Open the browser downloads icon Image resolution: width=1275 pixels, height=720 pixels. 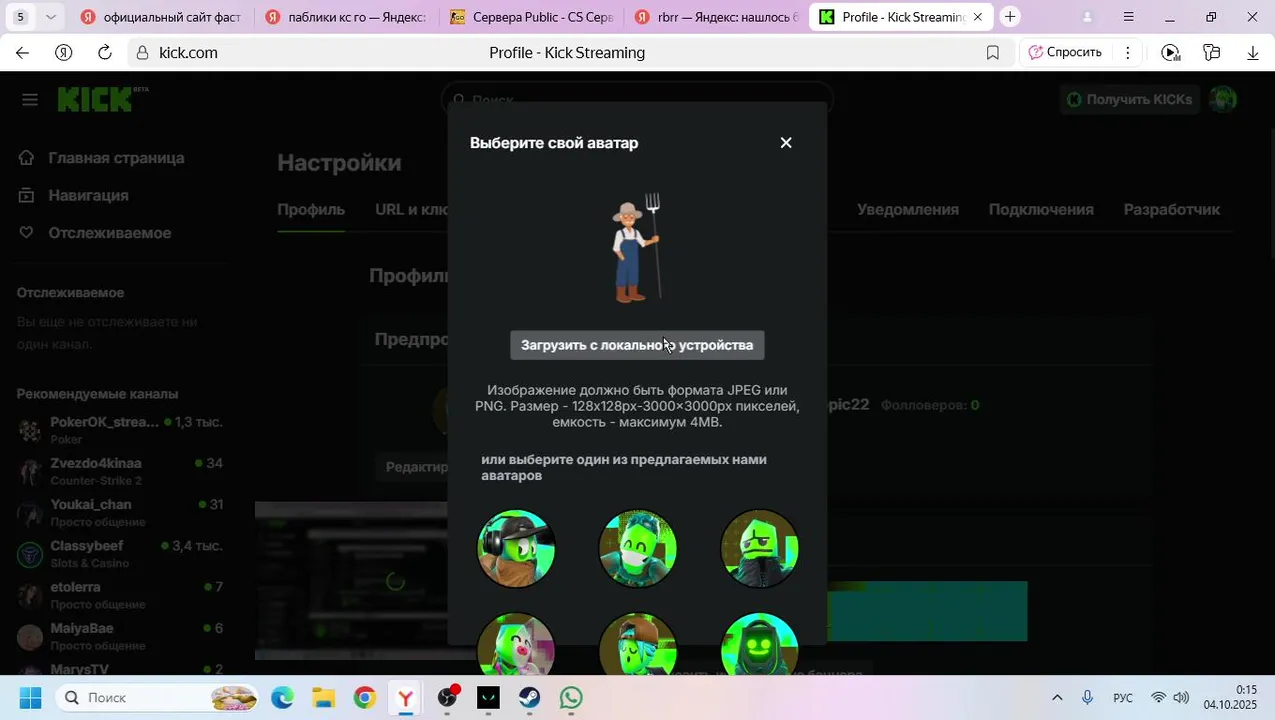pos(1252,53)
